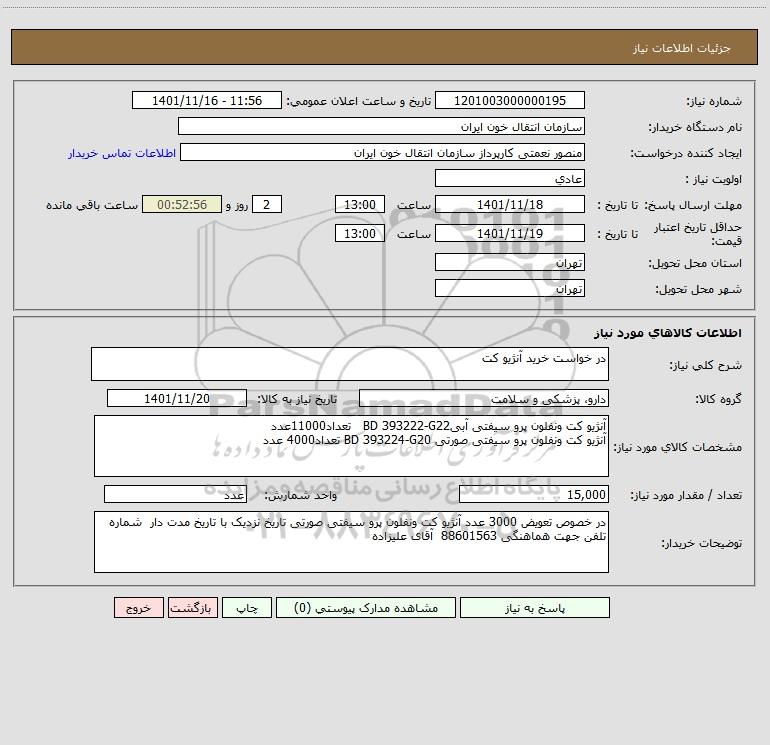Click the مشخصات کالای مورد نیاز label
The width and height of the screenshot is (770, 745).
tap(678, 447)
